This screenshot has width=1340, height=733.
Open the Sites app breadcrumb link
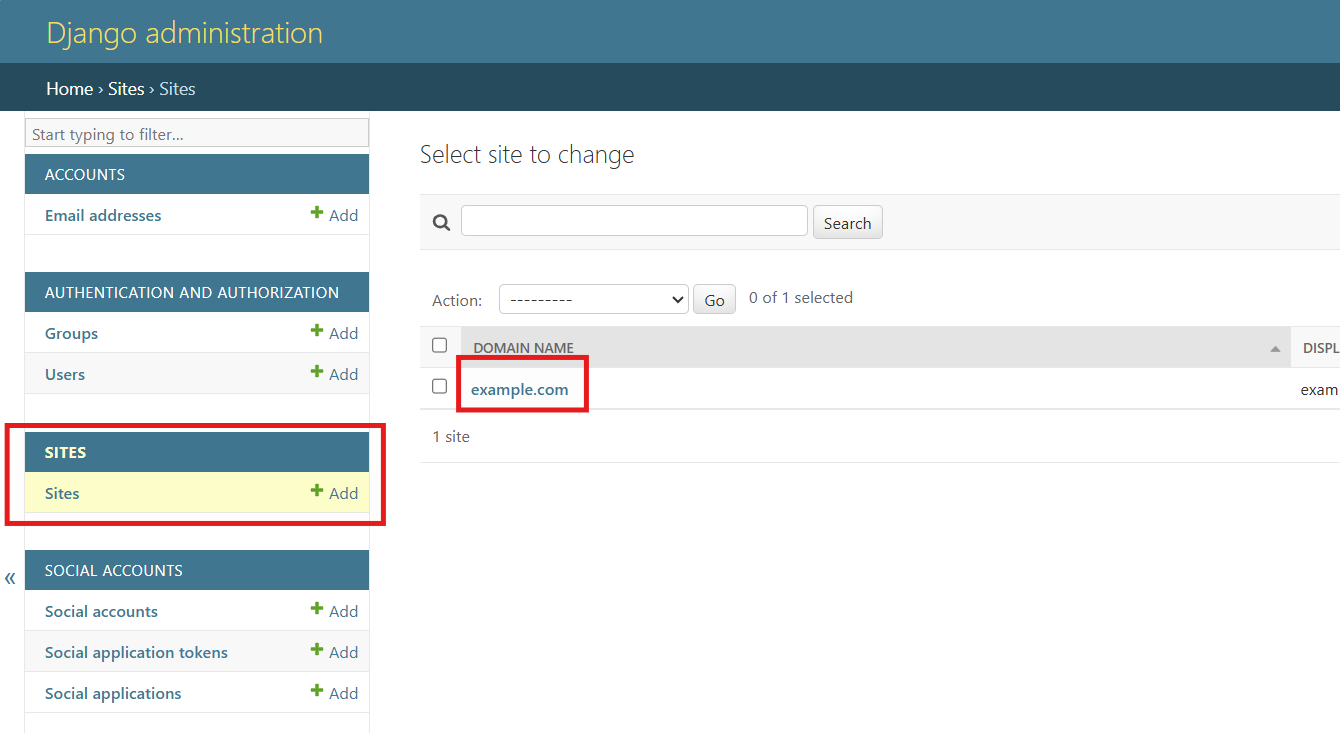(126, 89)
